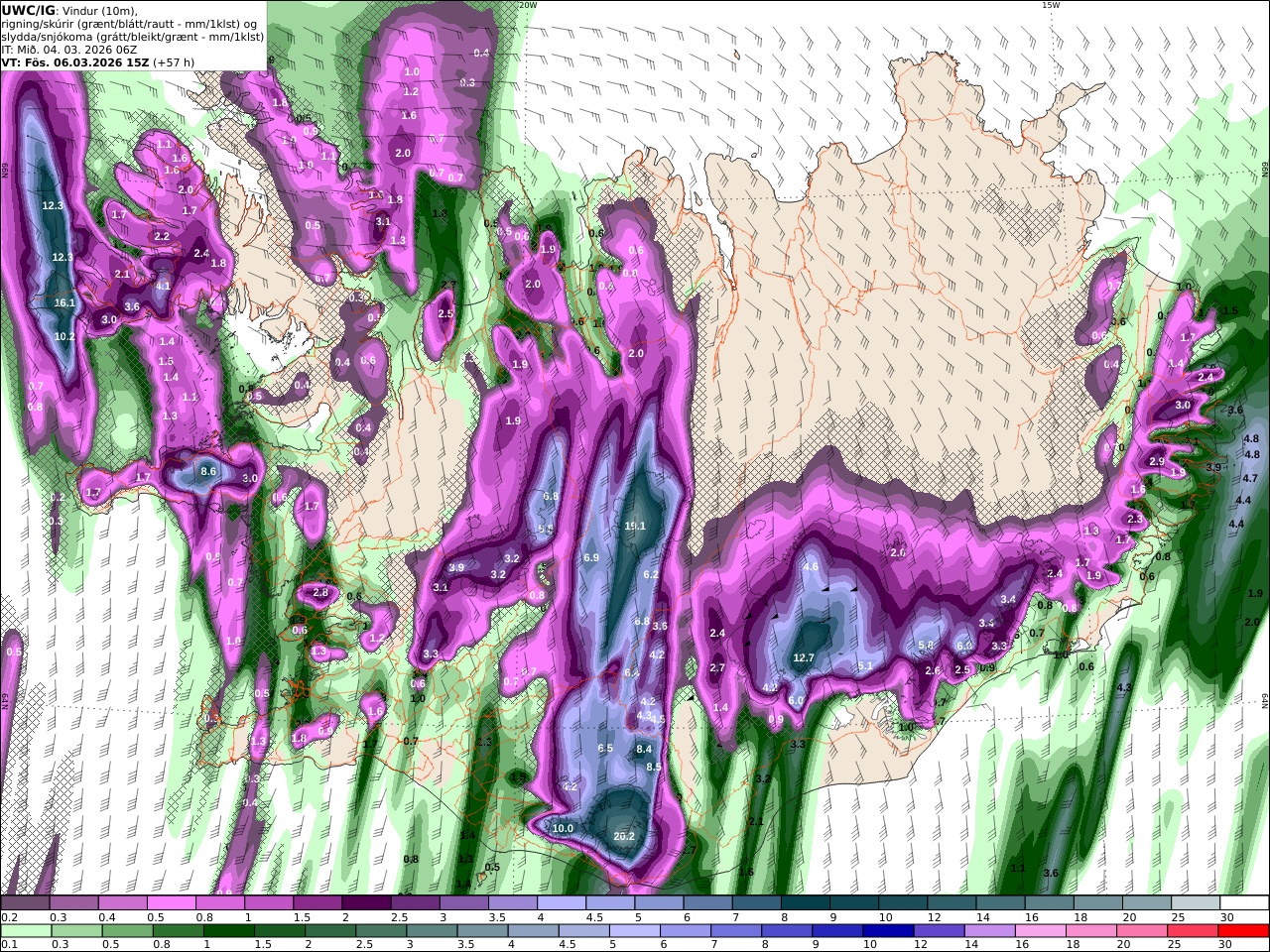1270x952 pixels.
Task: Select the darkest purple swatch between 2 and 2.5
Action: (x=366, y=903)
